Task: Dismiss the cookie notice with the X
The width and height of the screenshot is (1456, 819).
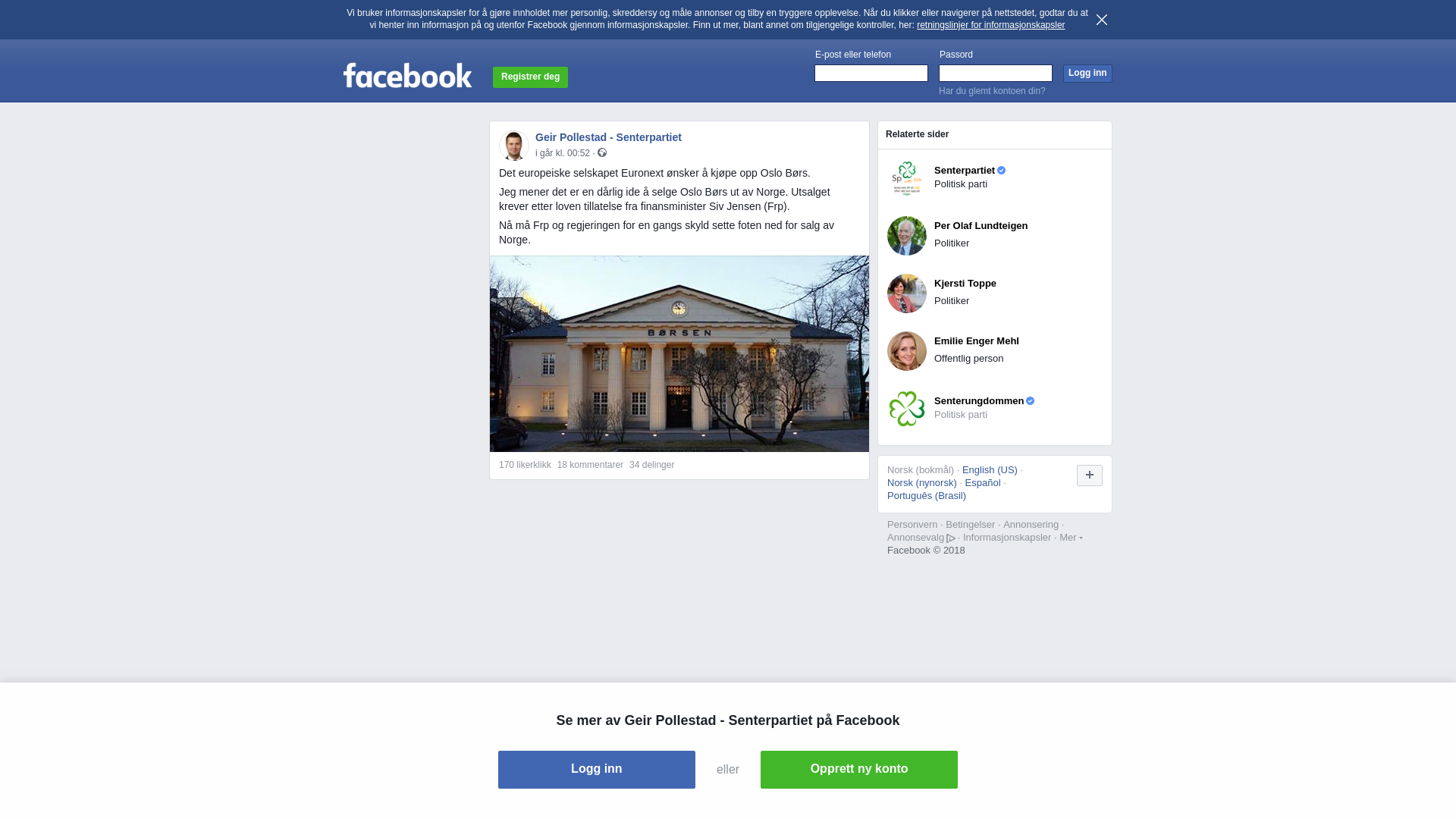Action: (1102, 20)
